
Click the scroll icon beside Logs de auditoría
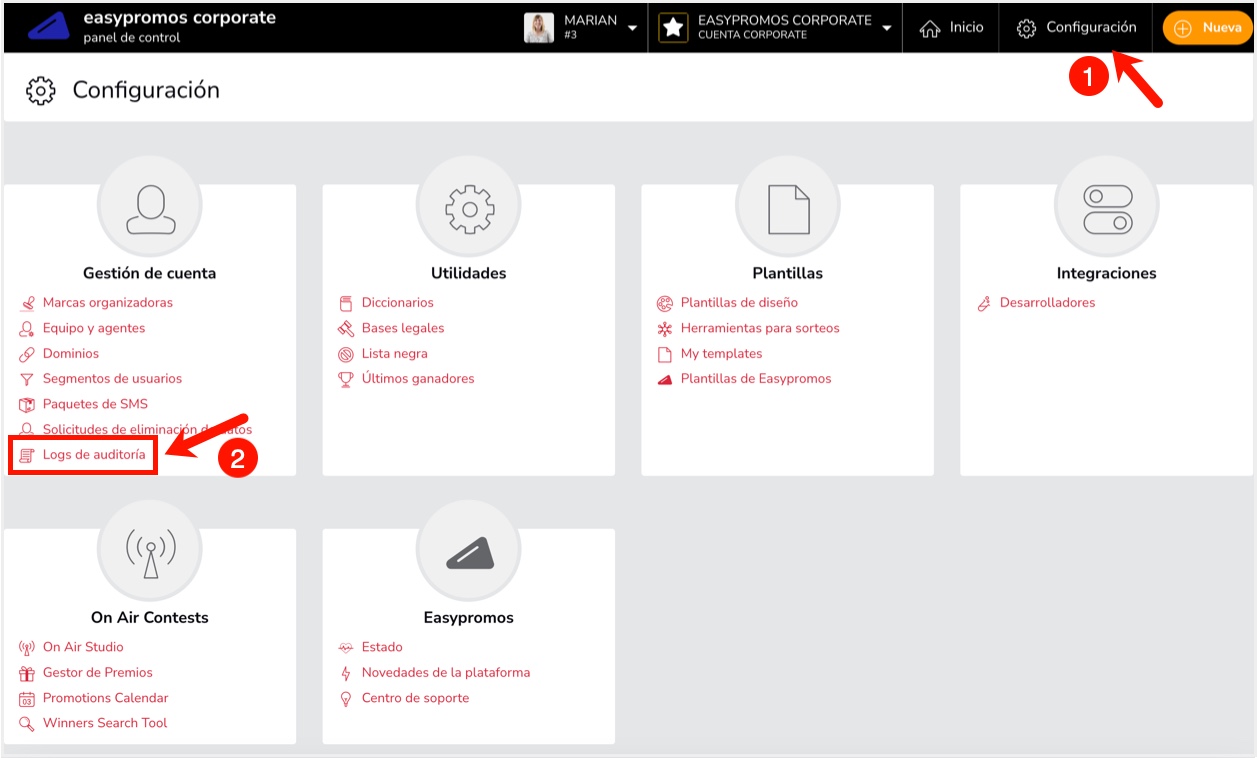27,455
